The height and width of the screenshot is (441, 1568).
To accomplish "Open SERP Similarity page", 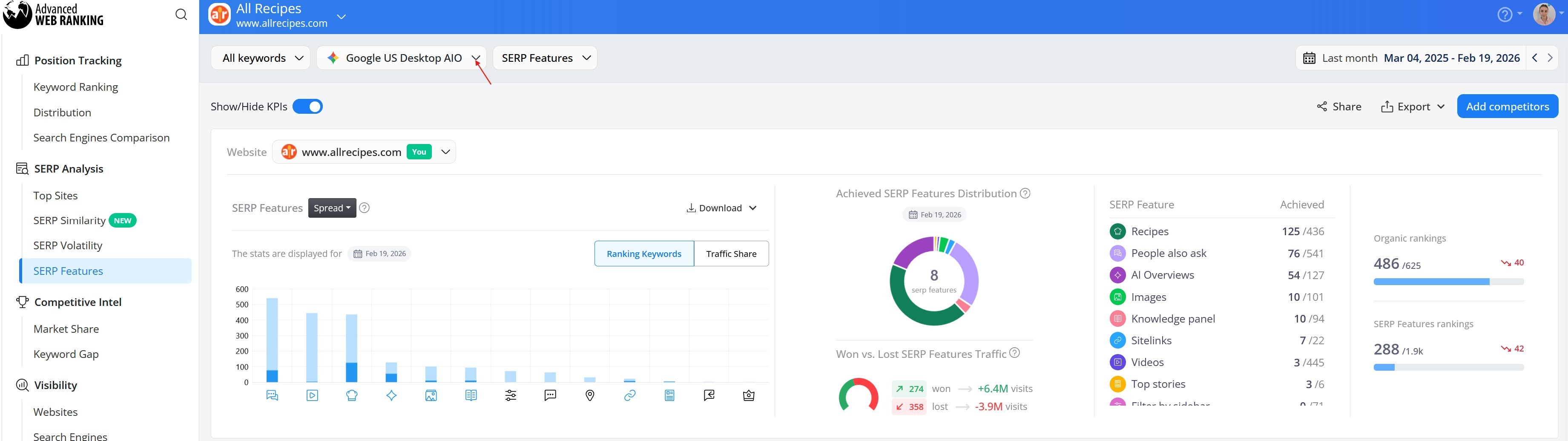I will point(69,221).
